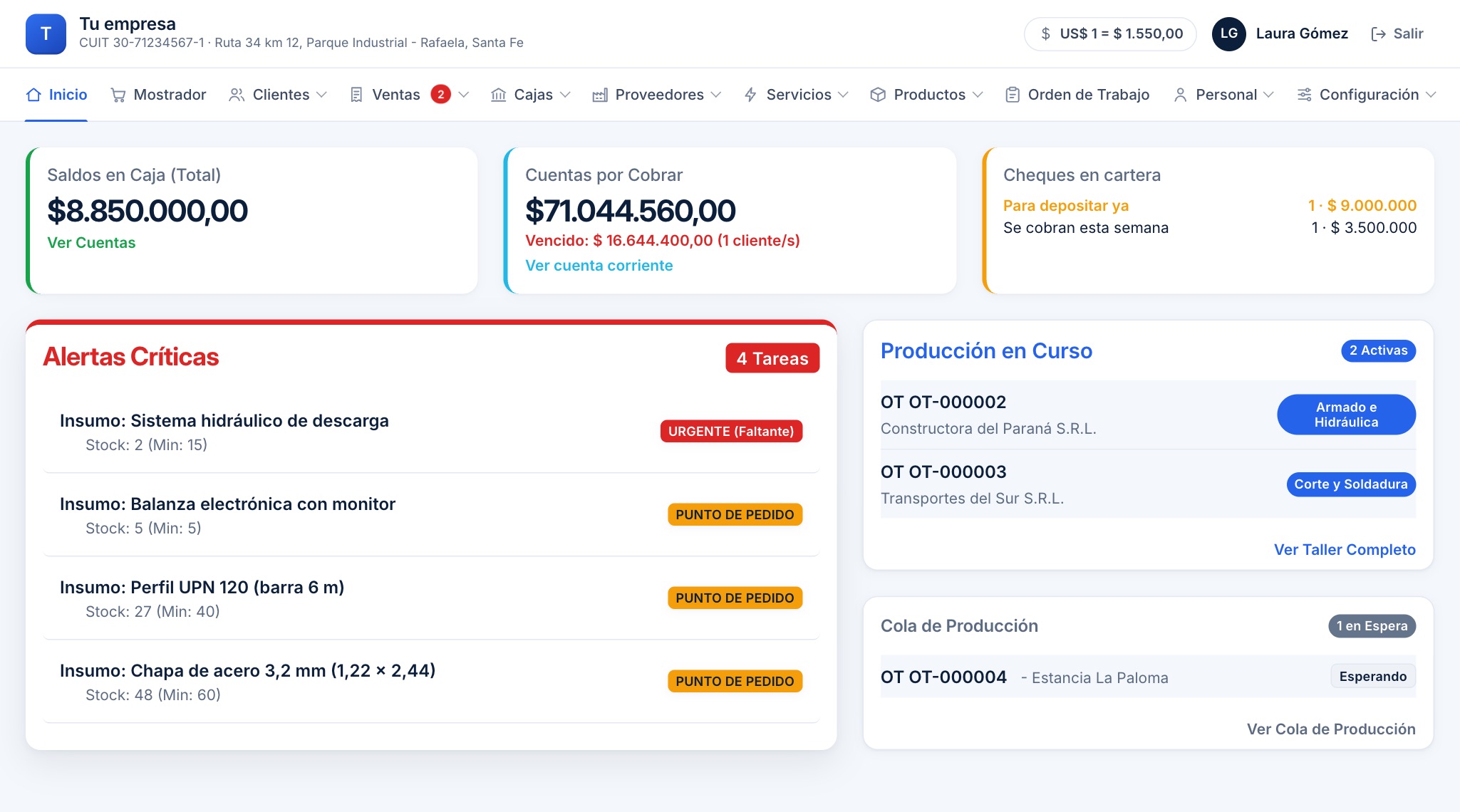The width and height of the screenshot is (1460, 812).
Task: Expand the Personal dropdown chevron
Action: click(1268, 95)
